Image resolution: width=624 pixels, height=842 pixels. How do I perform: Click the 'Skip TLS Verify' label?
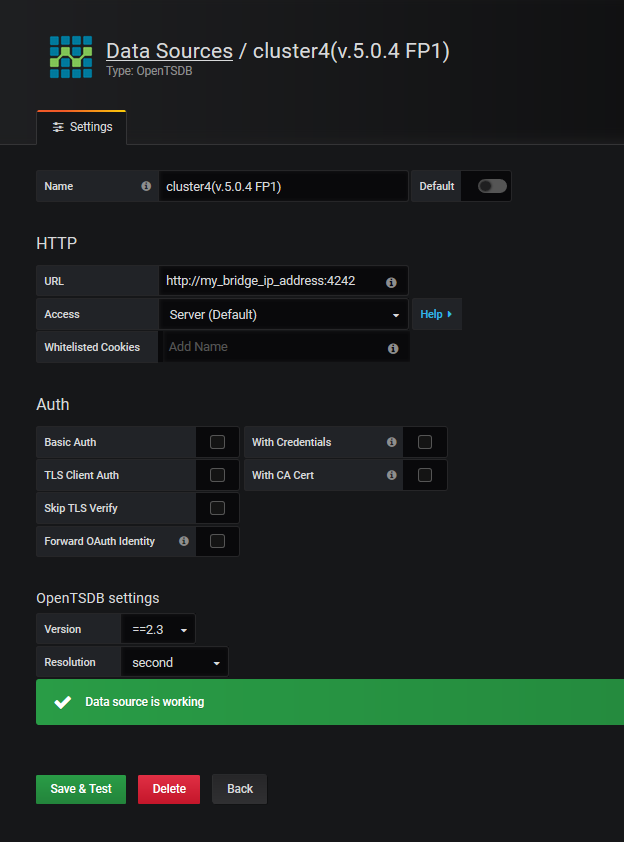(81, 508)
